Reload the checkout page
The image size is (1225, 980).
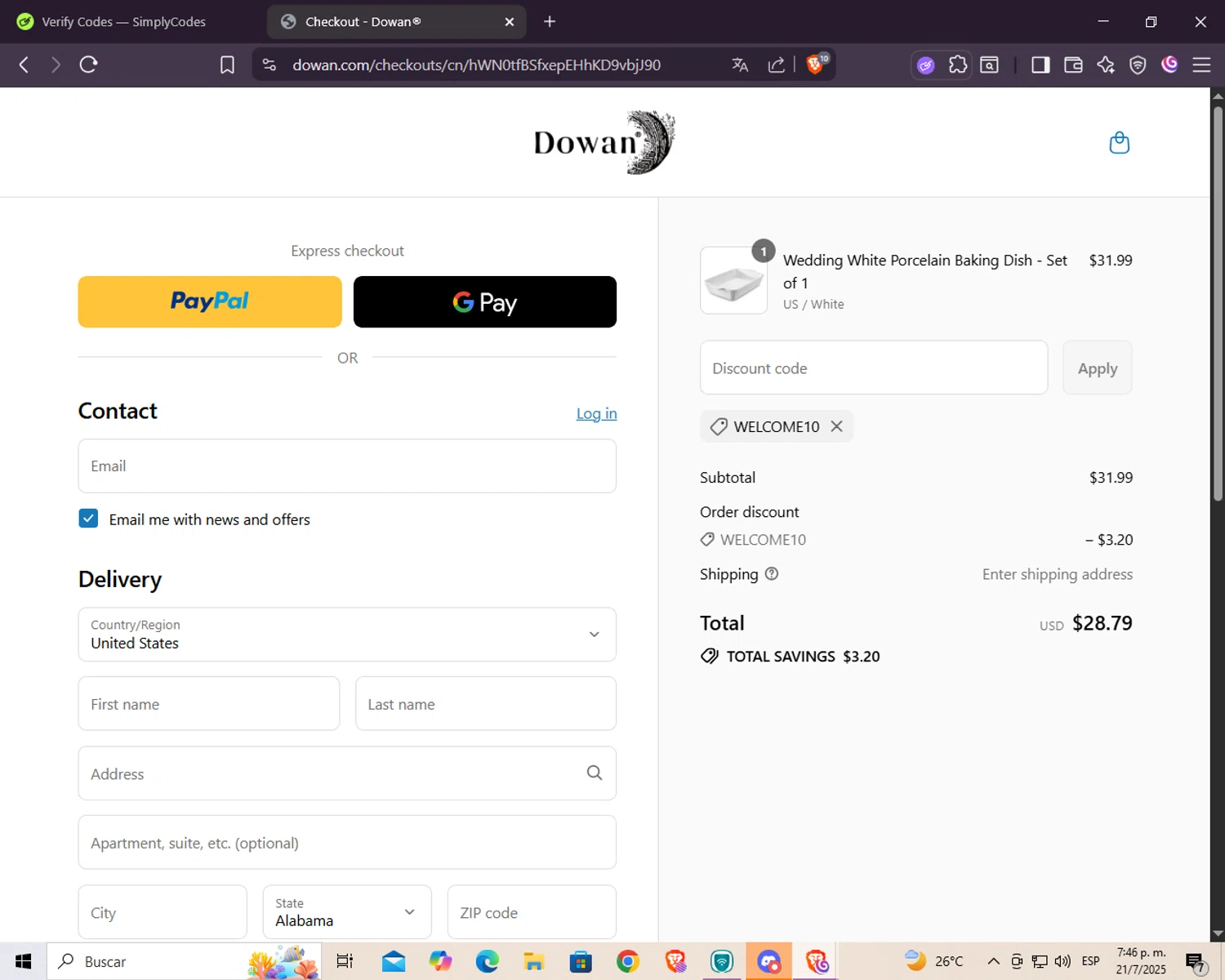coord(88,65)
